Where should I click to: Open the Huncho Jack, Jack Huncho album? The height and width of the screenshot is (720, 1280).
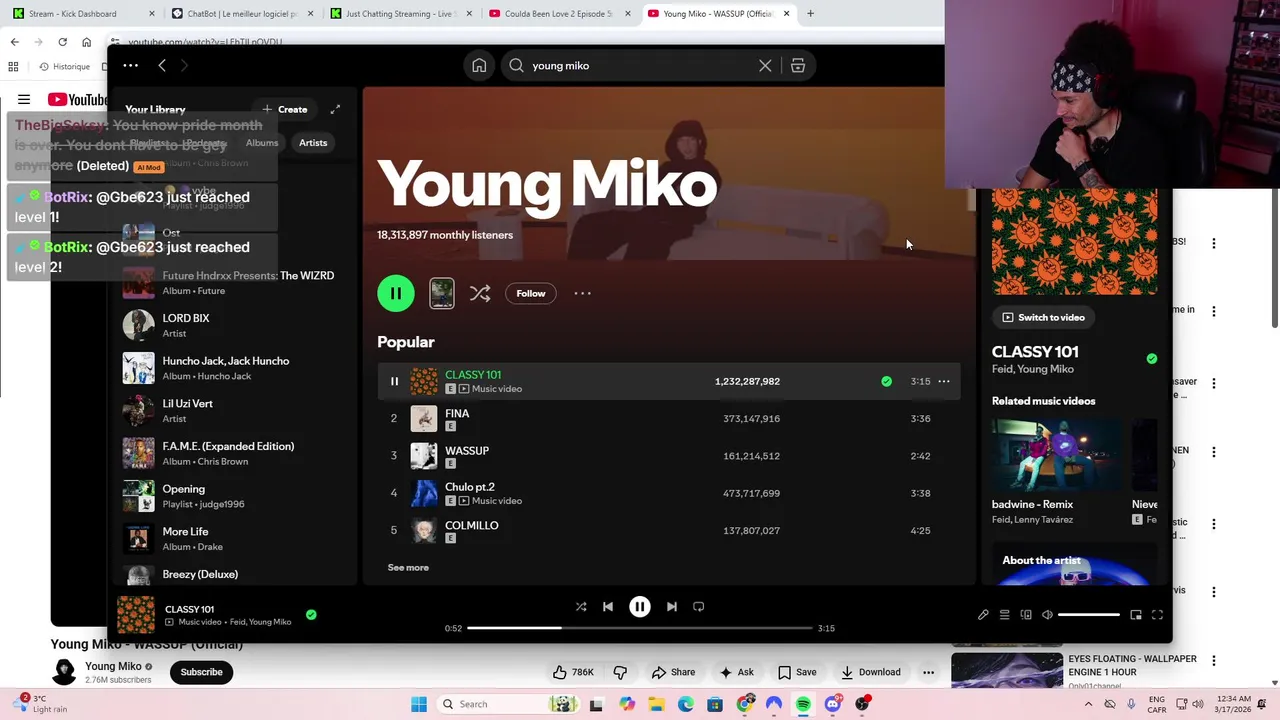[x=237, y=368]
